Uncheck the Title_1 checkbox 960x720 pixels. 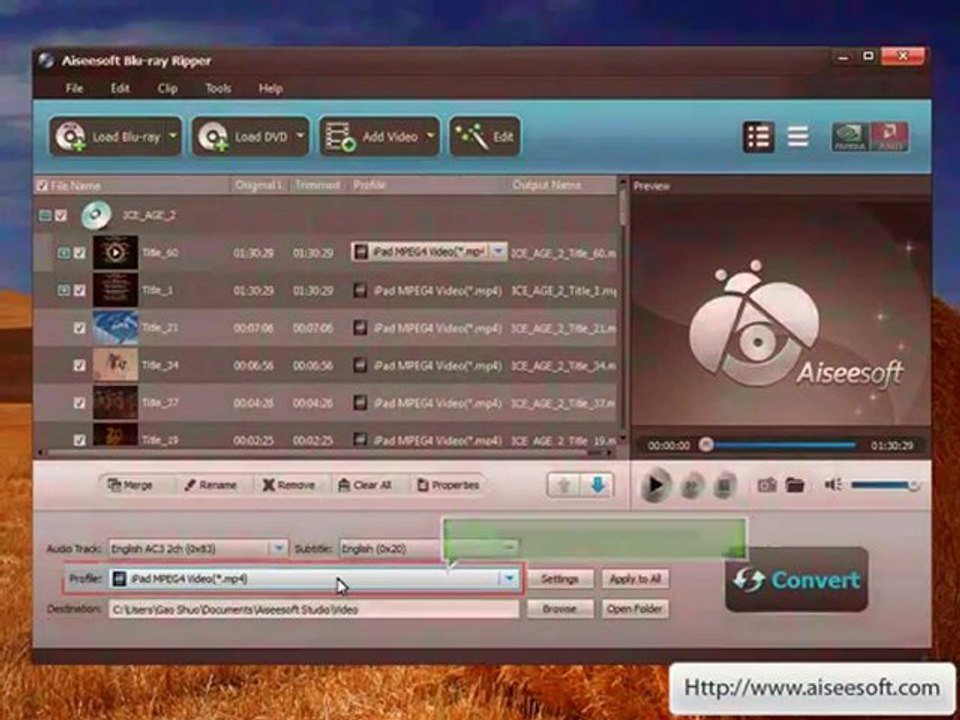pos(80,290)
